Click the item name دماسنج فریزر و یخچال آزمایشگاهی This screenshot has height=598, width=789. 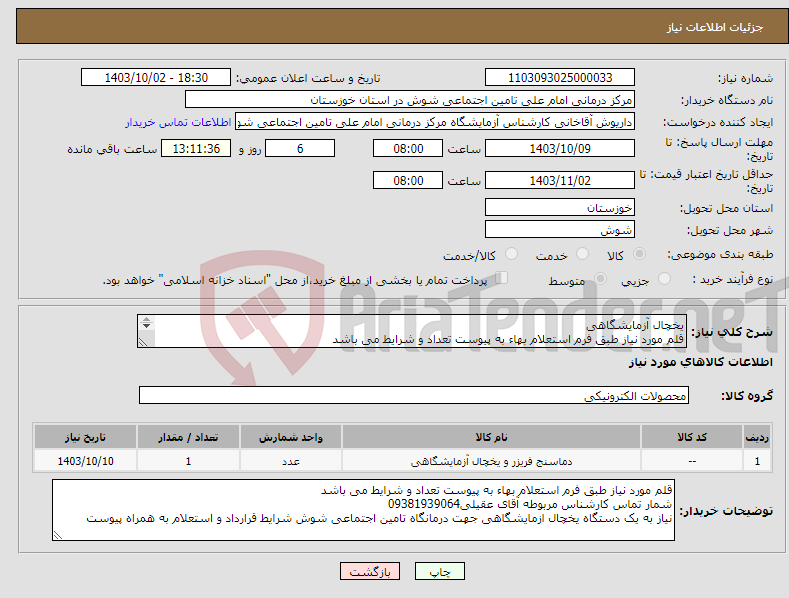[491, 461]
